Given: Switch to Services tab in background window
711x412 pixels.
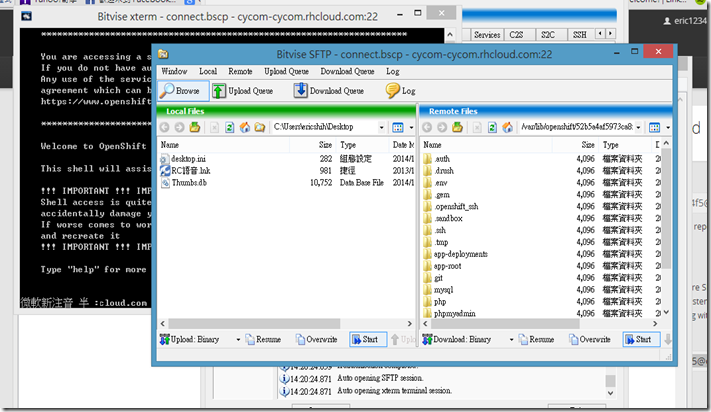Looking at the screenshot, I should (487, 35).
